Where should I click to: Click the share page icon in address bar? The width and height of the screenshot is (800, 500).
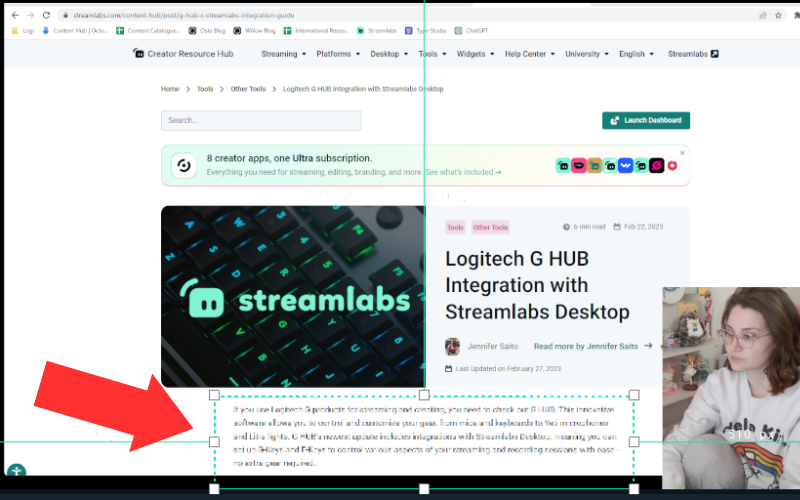[x=763, y=15]
